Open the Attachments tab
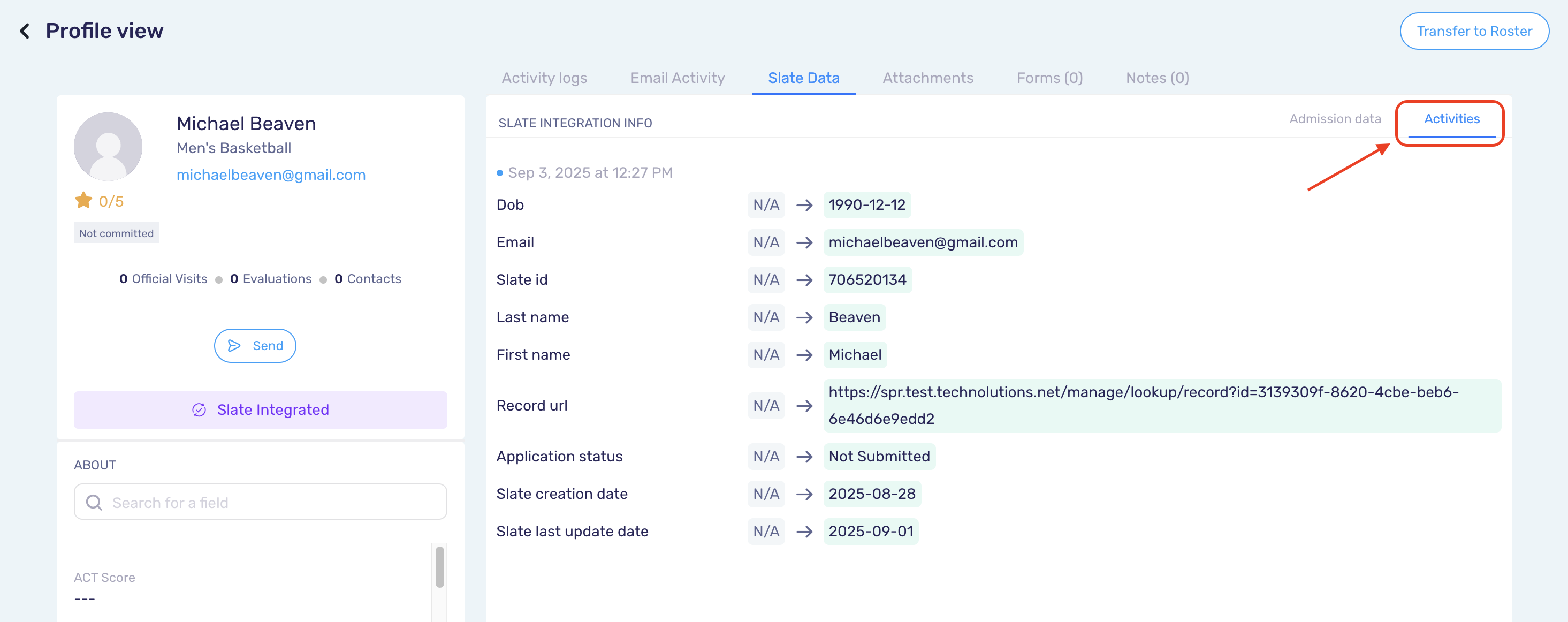Viewport: 1568px width, 622px height. tap(927, 77)
